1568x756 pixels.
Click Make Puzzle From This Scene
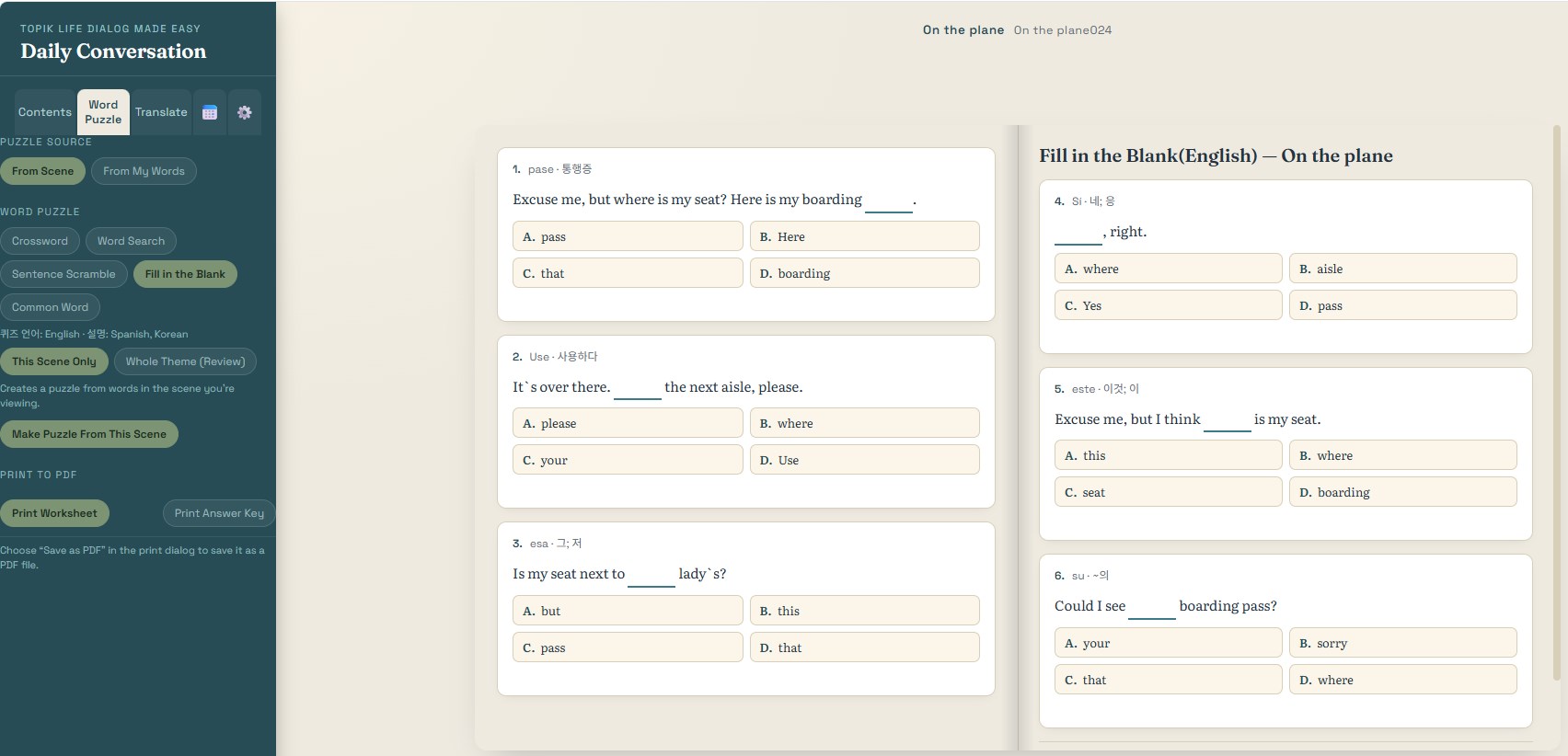point(89,434)
